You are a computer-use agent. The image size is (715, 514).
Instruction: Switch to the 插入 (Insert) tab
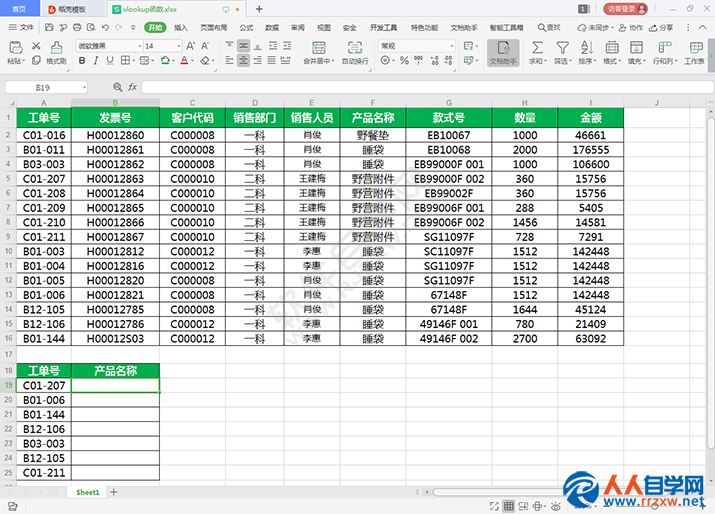[x=181, y=27]
